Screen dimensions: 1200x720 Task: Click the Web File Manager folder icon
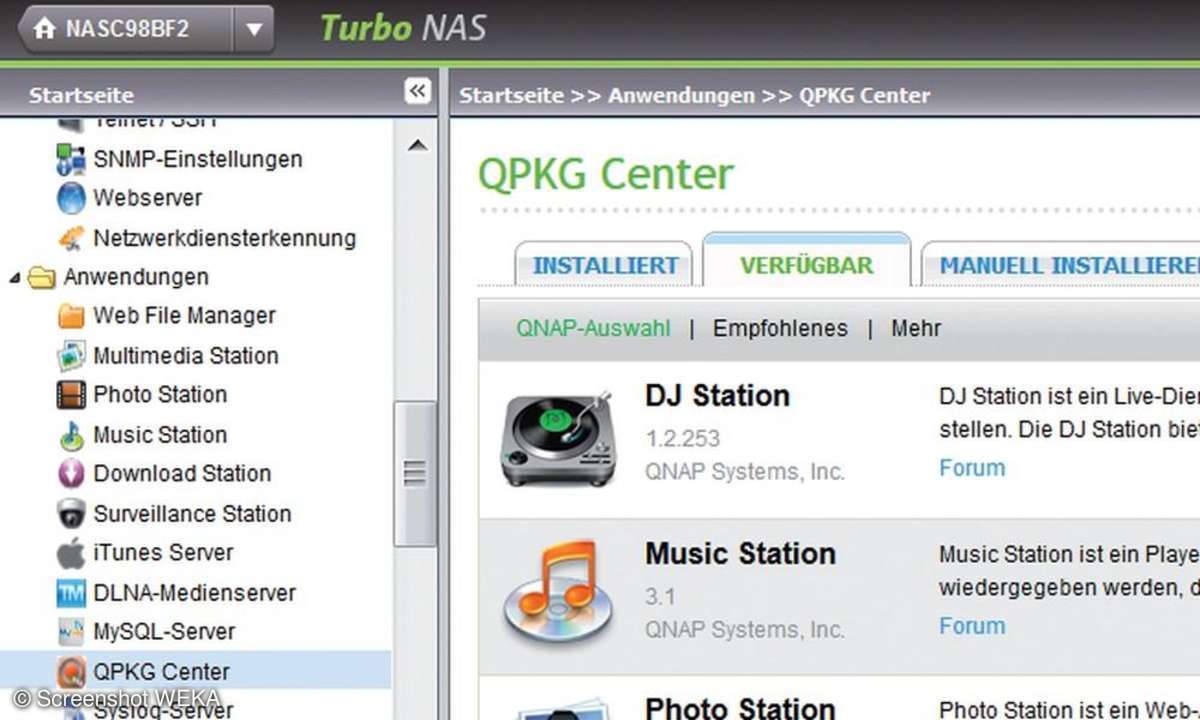71,316
